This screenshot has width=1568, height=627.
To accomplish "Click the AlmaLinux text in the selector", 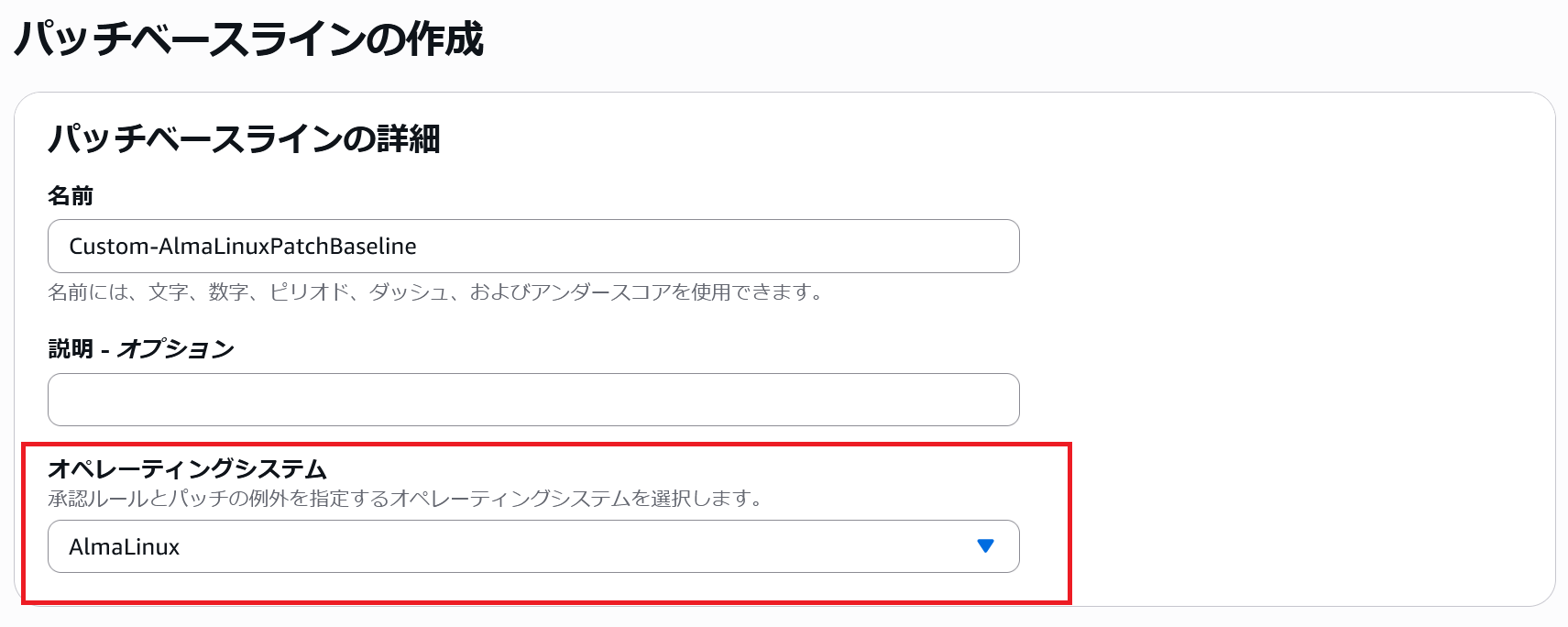I will point(125,547).
